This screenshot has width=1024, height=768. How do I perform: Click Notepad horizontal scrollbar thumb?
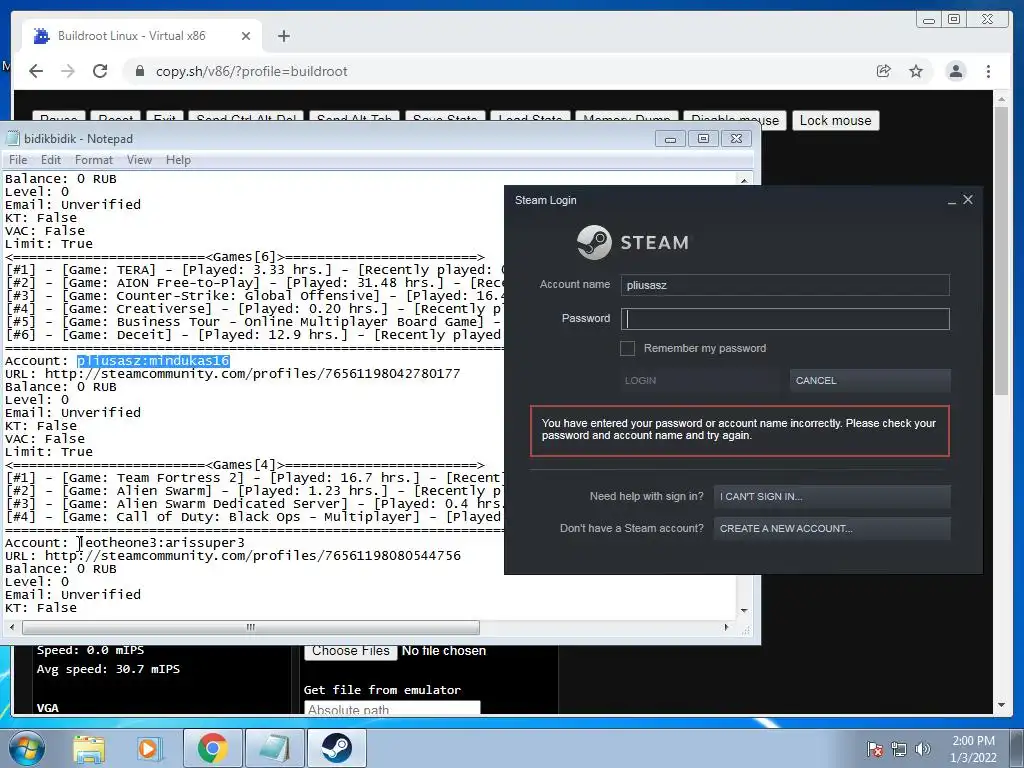coord(251,627)
